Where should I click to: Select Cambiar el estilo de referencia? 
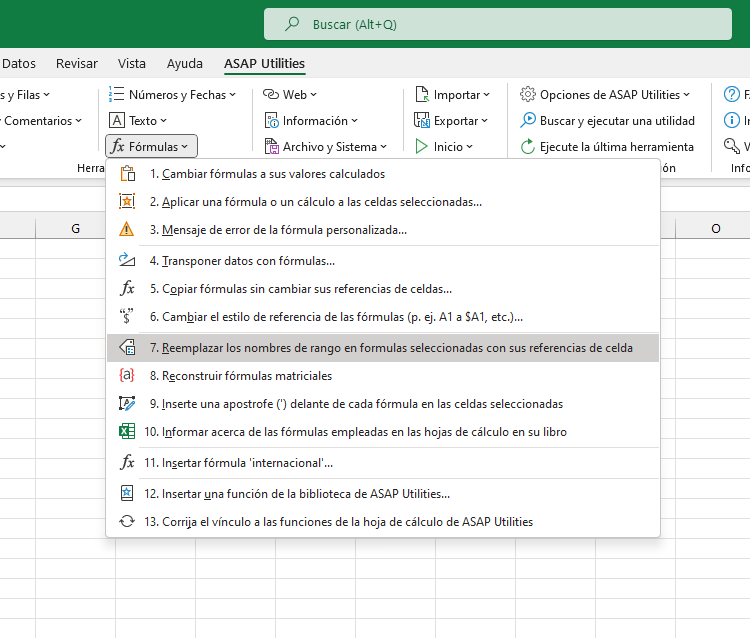tap(383, 317)
